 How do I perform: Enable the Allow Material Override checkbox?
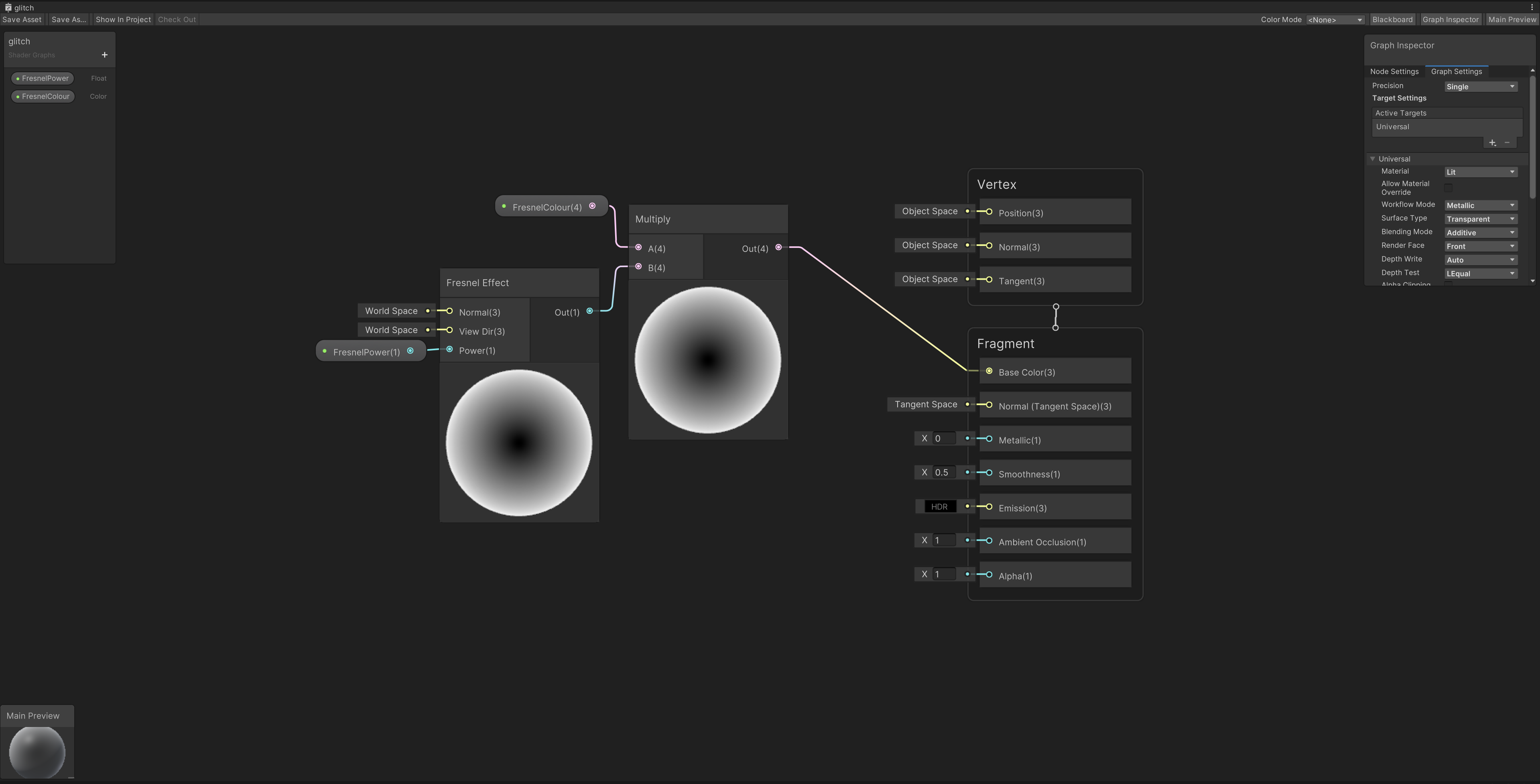tap(1449, 188)
